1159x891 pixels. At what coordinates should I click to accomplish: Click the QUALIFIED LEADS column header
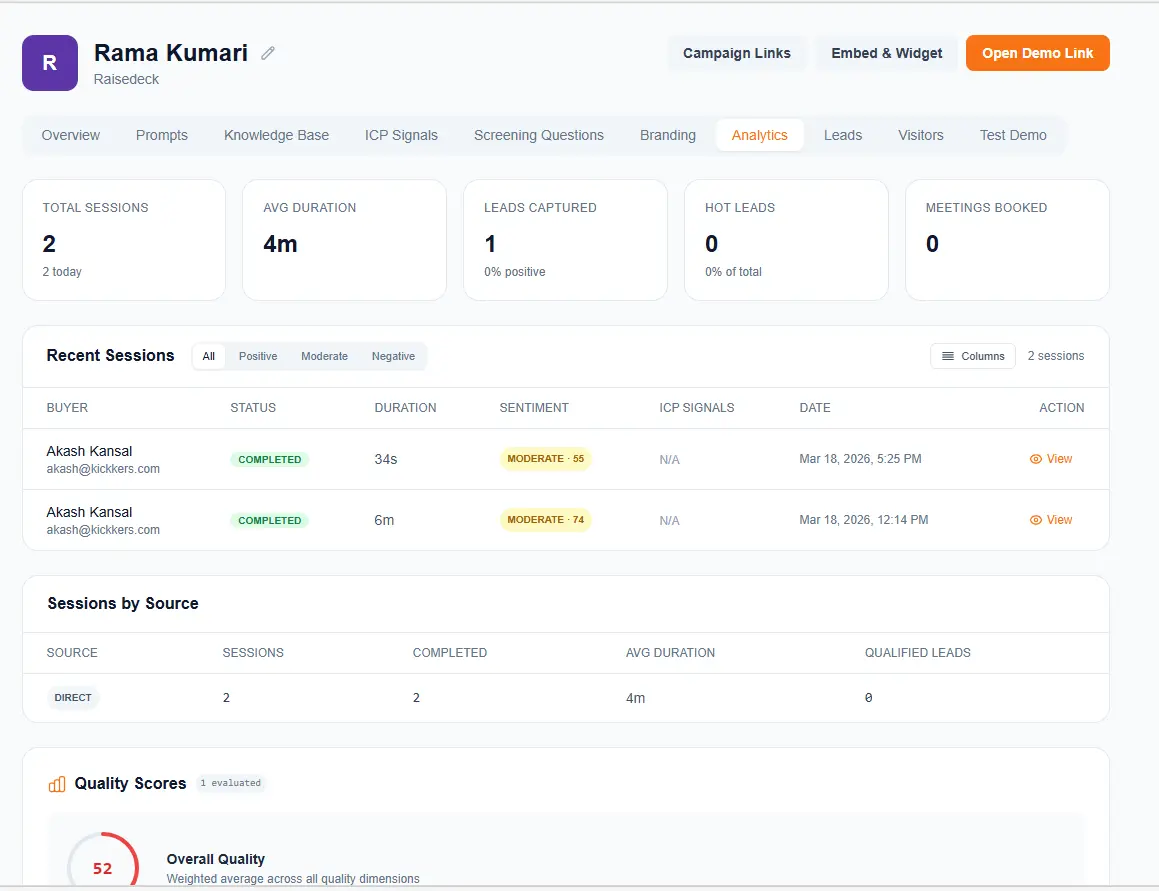[x=917, y=653]
